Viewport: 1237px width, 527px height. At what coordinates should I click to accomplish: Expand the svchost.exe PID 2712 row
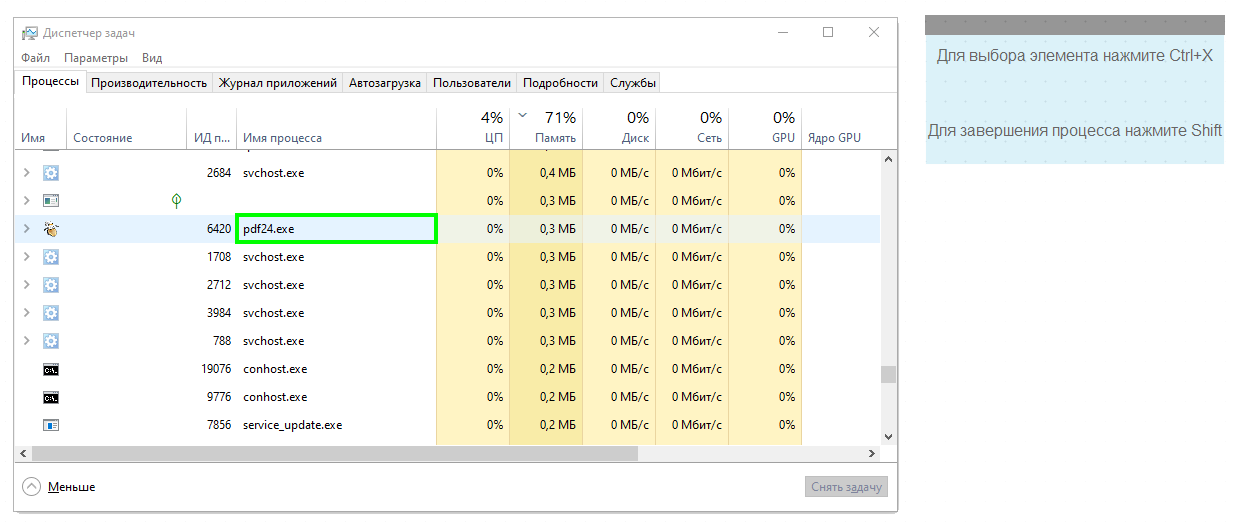click(27, 285)
